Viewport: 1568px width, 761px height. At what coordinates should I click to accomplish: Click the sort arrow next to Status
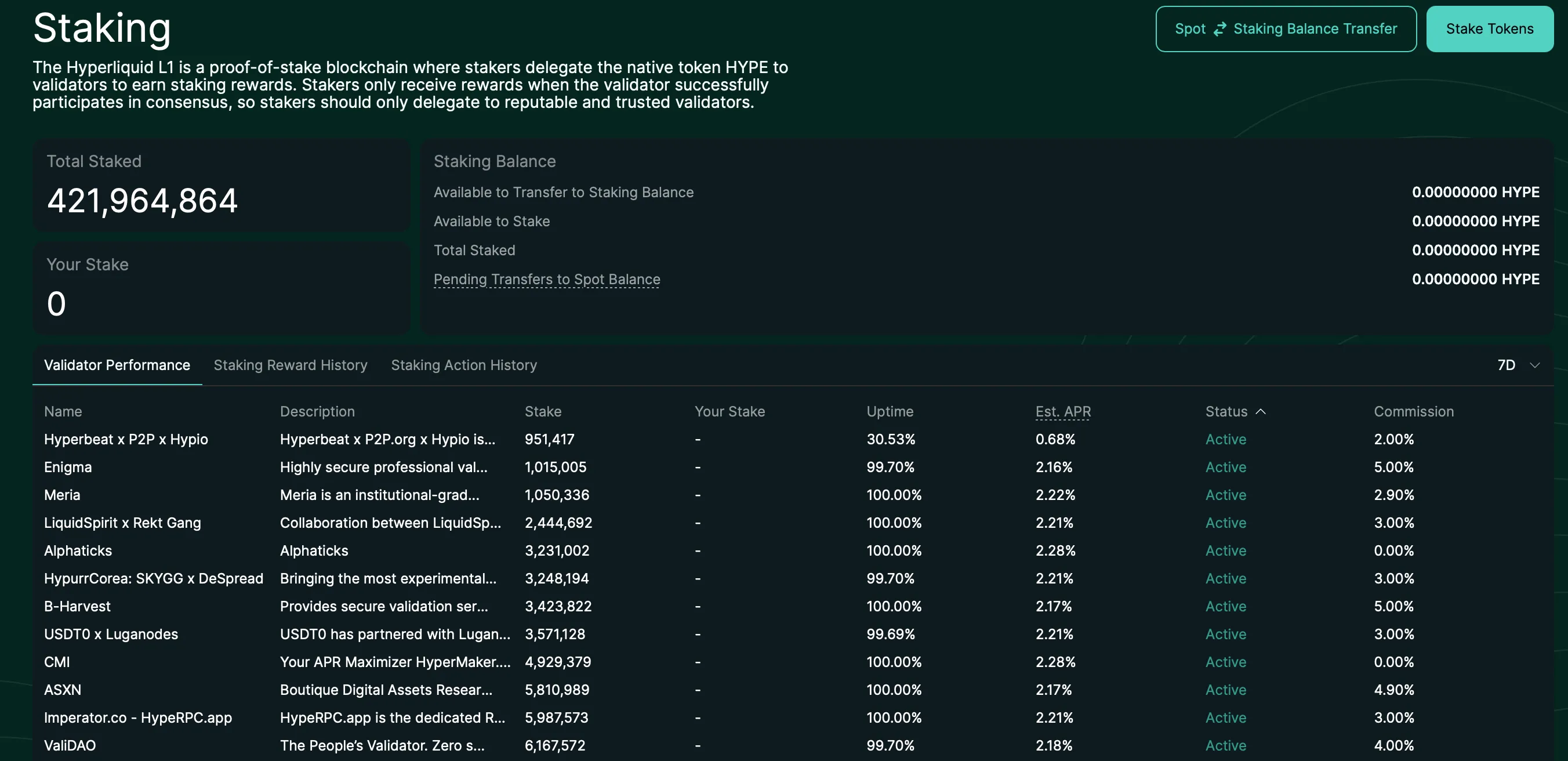1261,412
